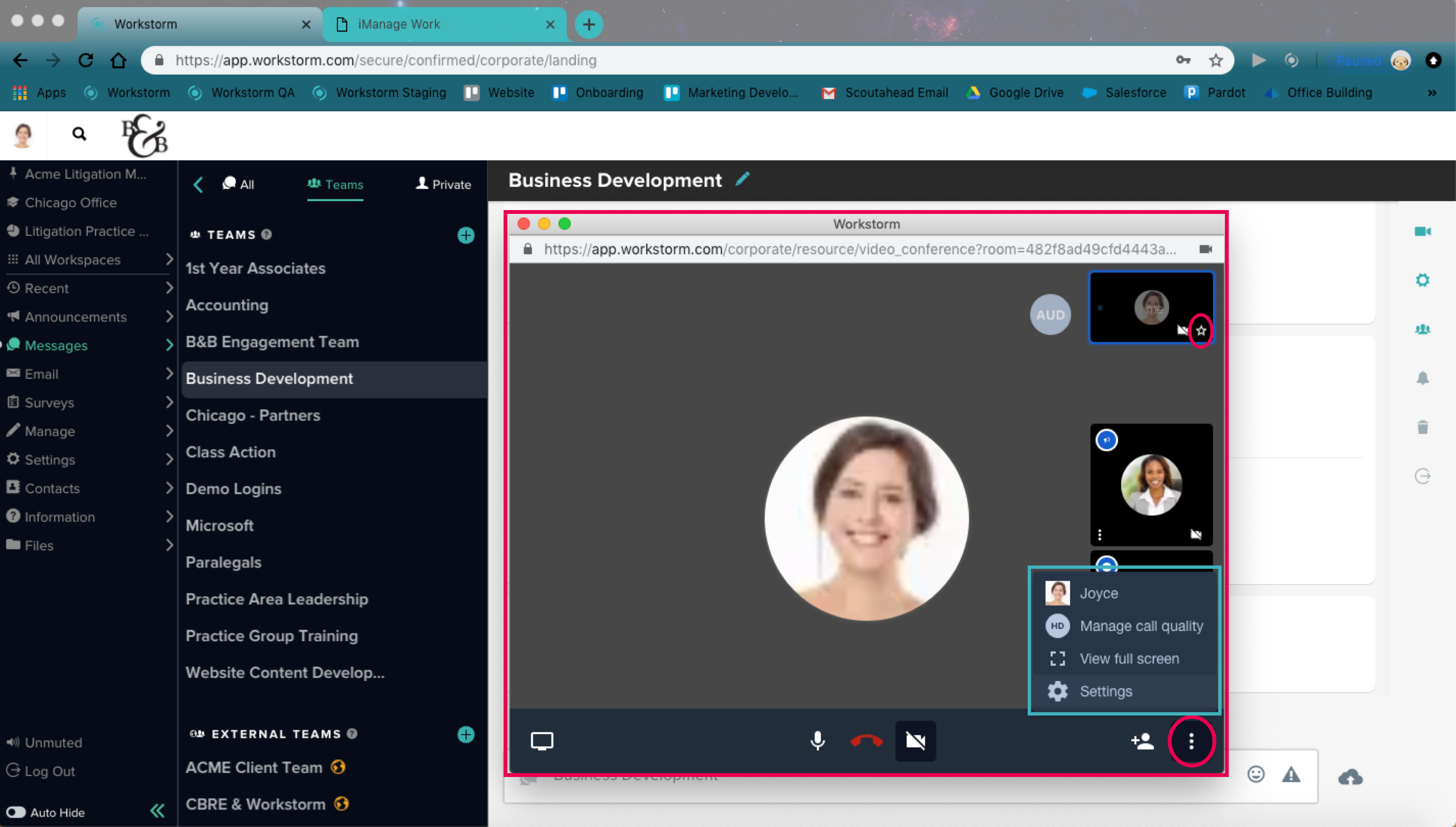The width and height of the screenshot is (1456, 827).
Task: Add a new team with plus icon
Action: pos(465,235)
